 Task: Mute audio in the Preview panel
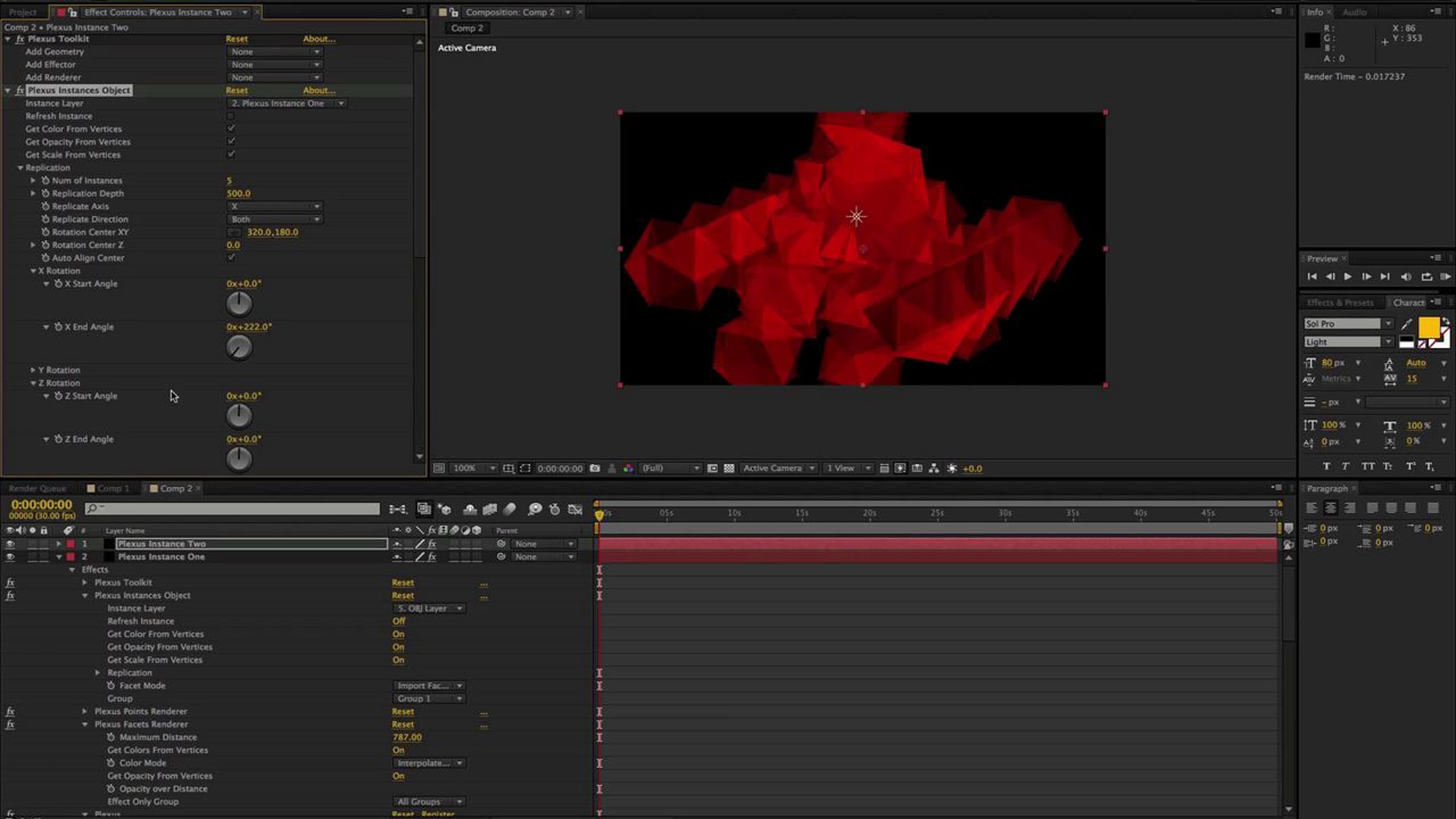(1406, 277)
